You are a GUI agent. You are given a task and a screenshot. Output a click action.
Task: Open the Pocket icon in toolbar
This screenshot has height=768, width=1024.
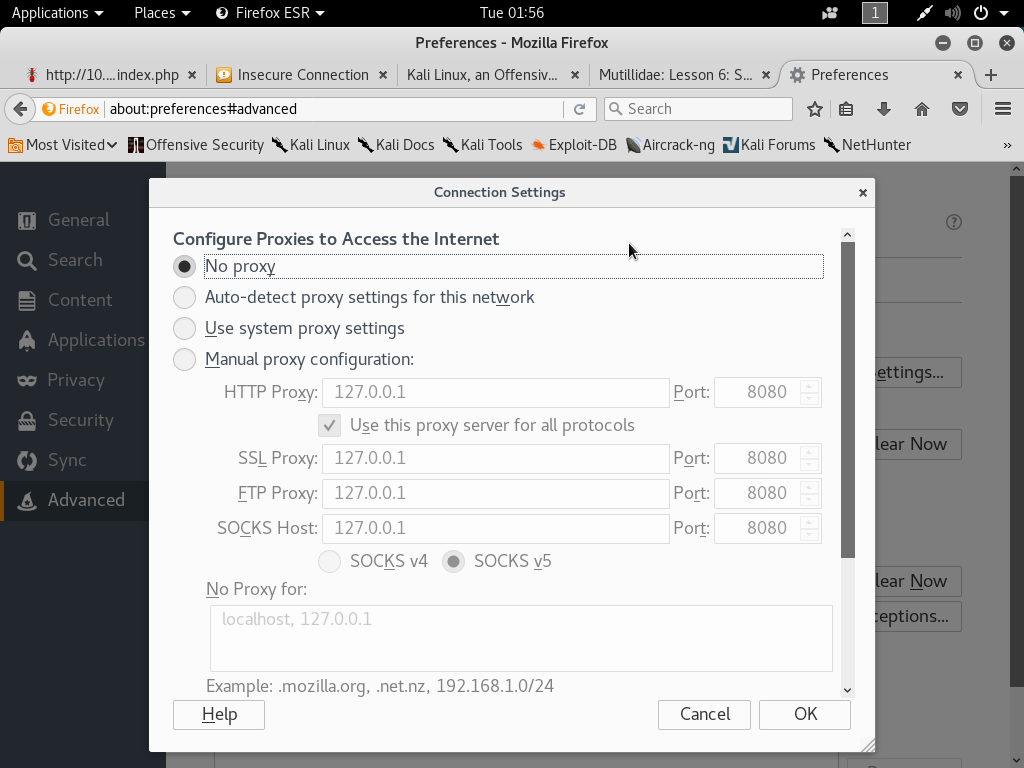point(959,109)
